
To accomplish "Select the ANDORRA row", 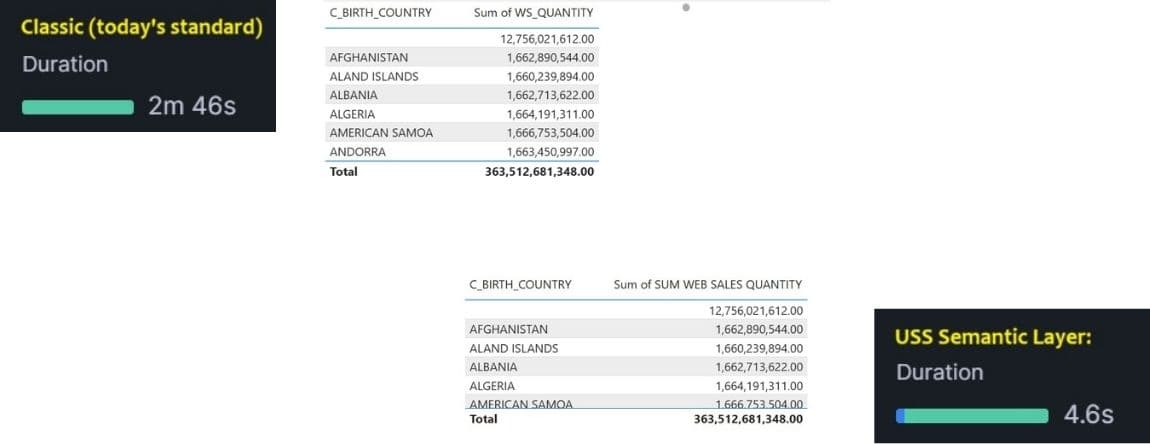I will coord(357,152).
